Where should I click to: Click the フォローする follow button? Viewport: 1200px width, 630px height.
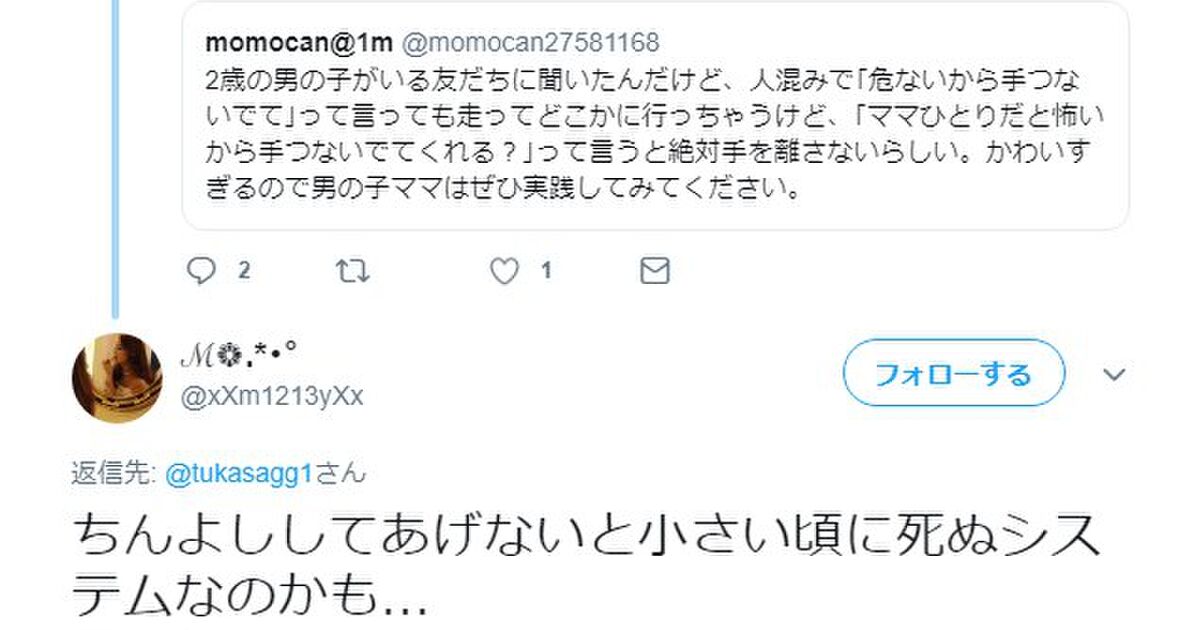coord(952,375)
